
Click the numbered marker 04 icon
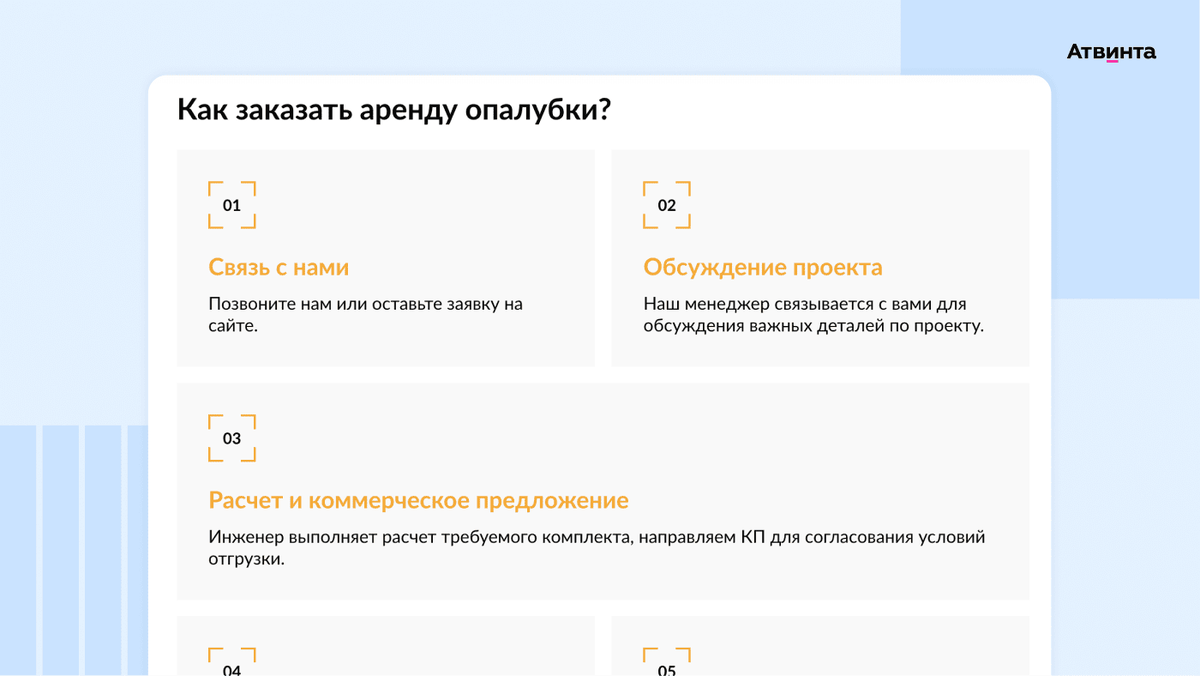[x=232, y=660]
